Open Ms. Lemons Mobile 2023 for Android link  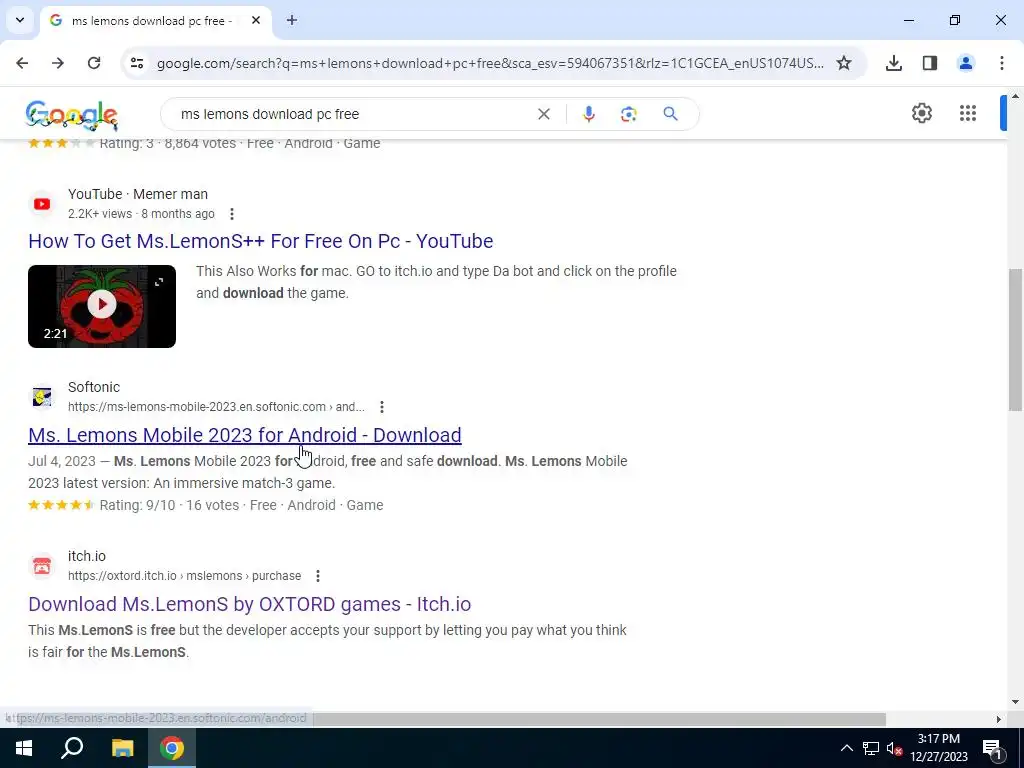(245, 435)
